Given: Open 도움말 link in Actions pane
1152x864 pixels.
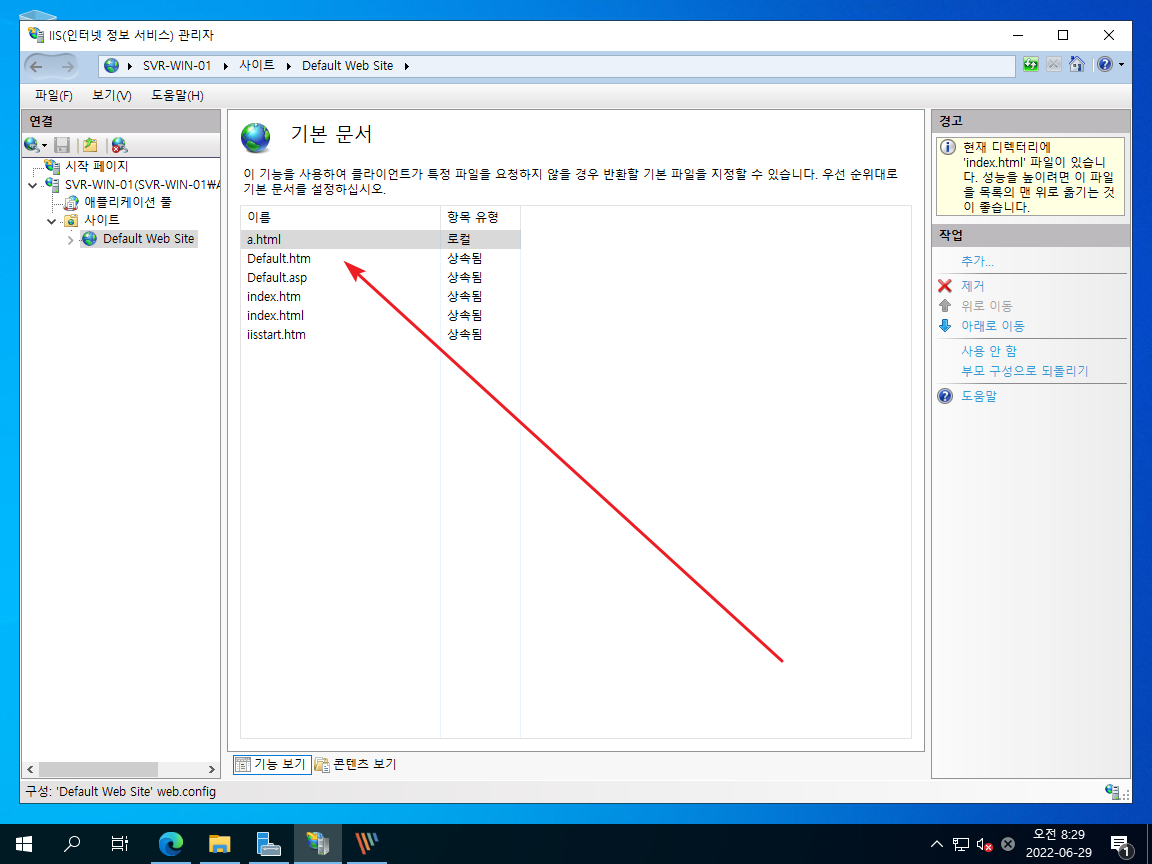Looking at the screenshot, I should click(x=979, y=396).
